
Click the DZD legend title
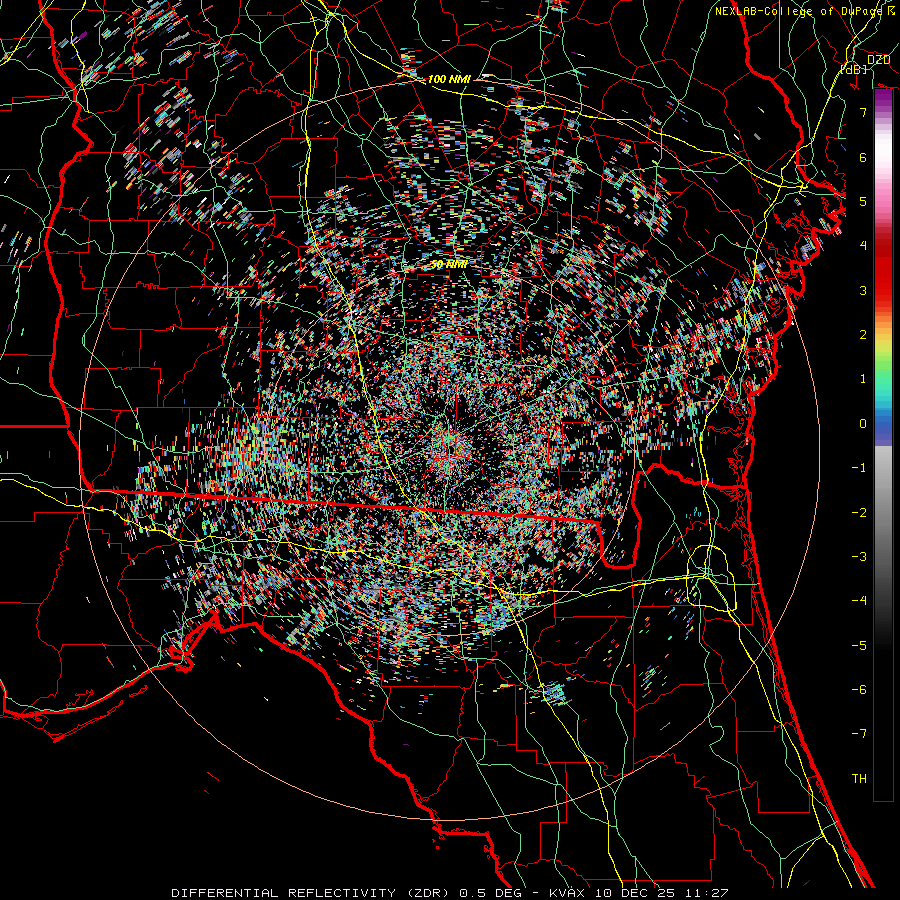878,60
